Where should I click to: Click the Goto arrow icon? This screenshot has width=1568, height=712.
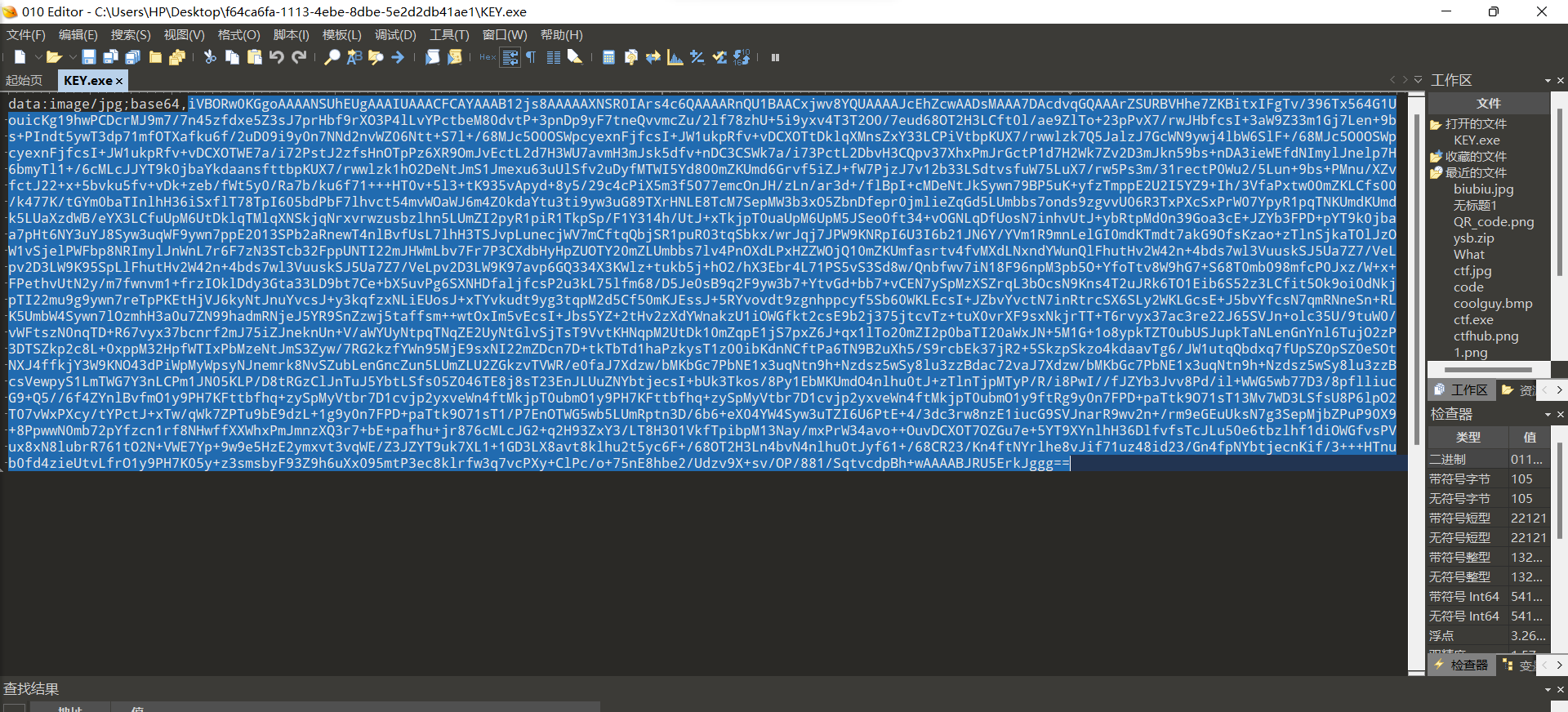tap(398, 57)
